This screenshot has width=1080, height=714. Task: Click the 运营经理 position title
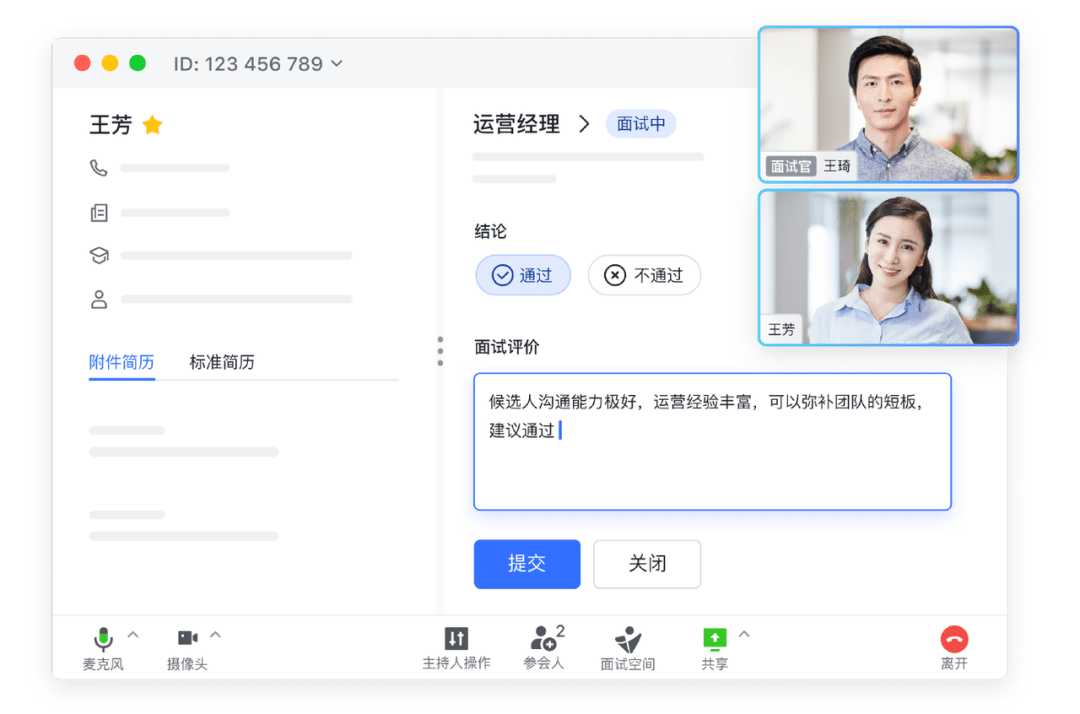(x=517, y=124)
